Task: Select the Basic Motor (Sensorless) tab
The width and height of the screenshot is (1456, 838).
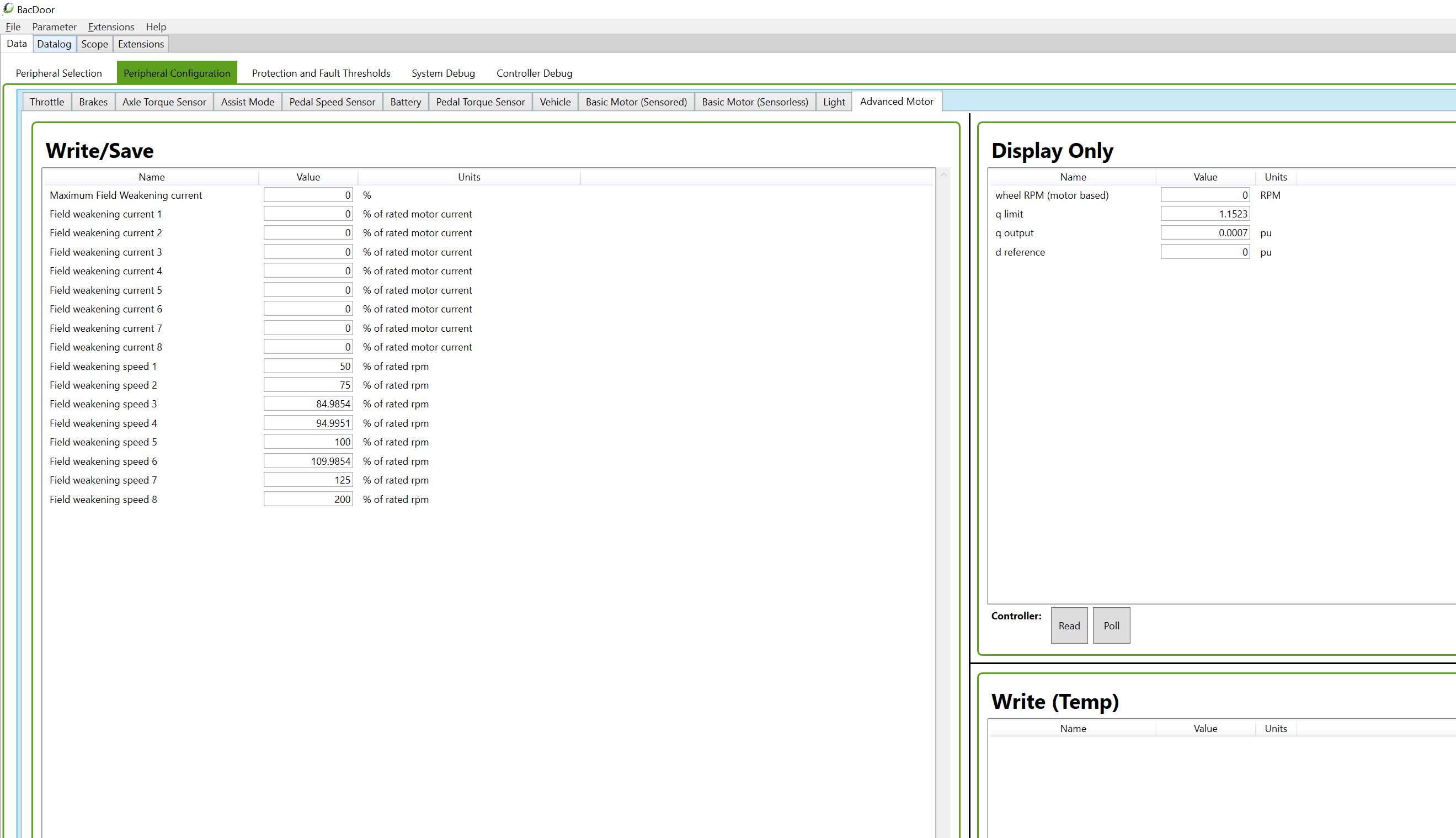Action: point(754,102)
